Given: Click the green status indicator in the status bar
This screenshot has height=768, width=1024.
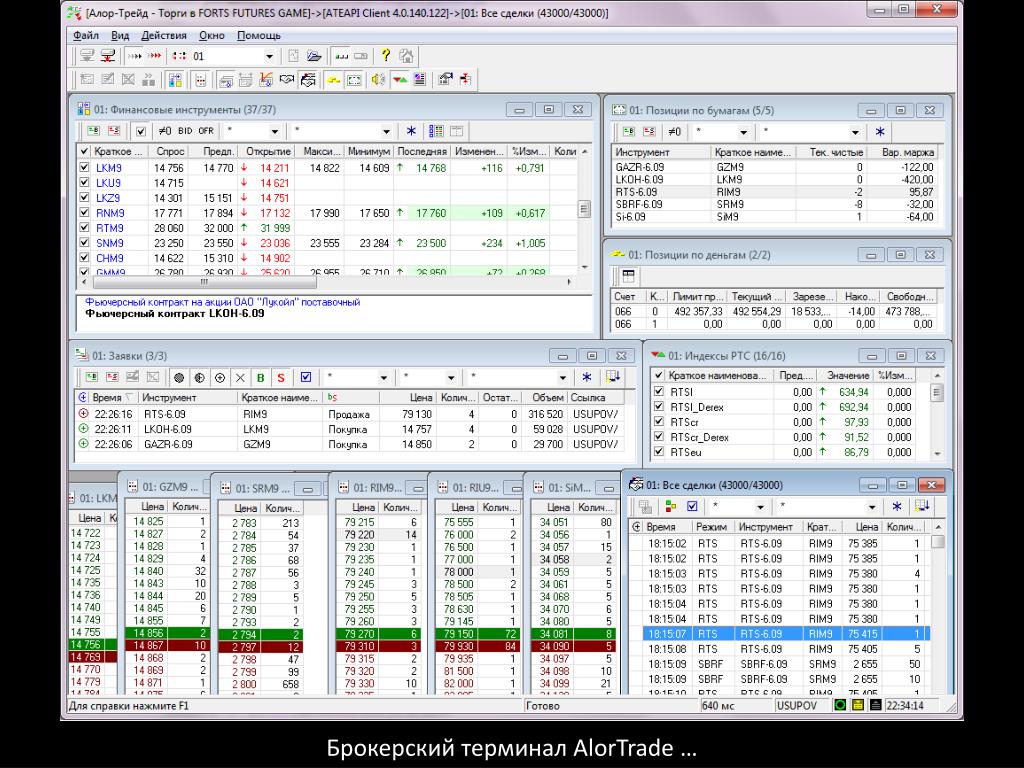Looking at the screenshot, I should [x=840, y=705].
